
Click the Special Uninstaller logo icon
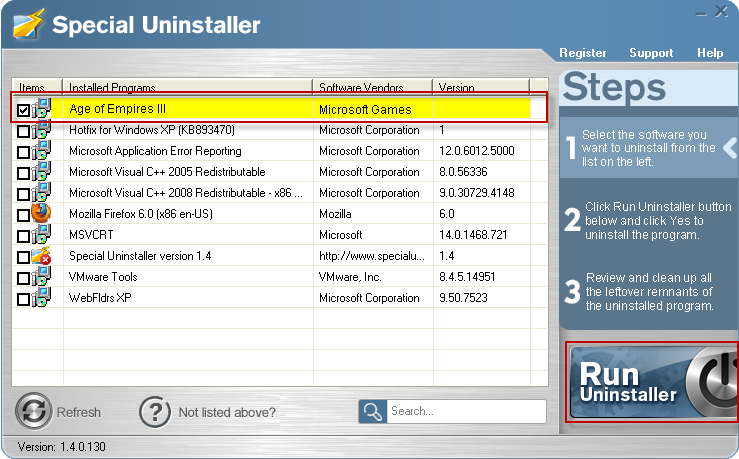[29, 24]
